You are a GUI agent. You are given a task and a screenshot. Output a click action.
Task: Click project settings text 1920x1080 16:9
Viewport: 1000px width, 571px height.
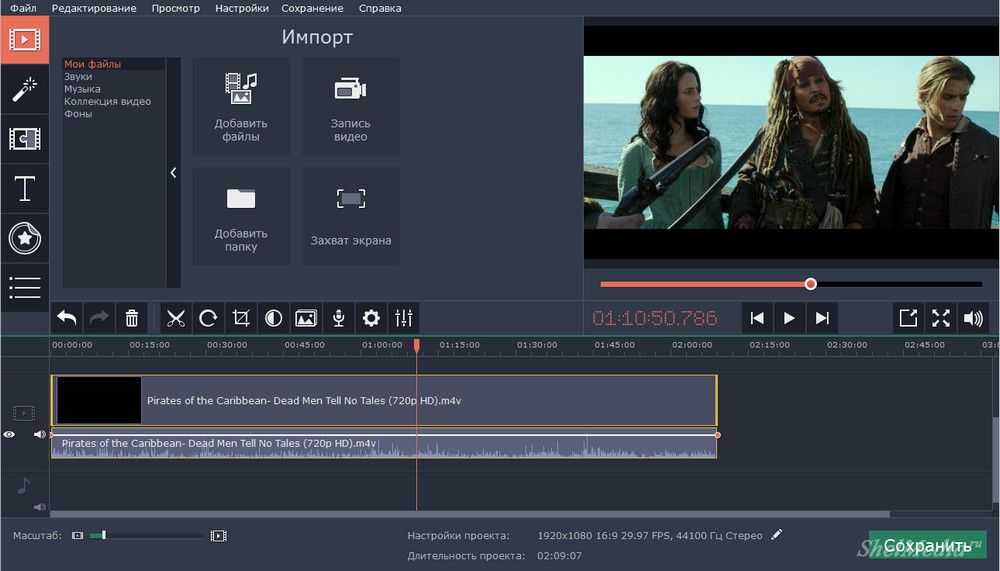(650, 535)
